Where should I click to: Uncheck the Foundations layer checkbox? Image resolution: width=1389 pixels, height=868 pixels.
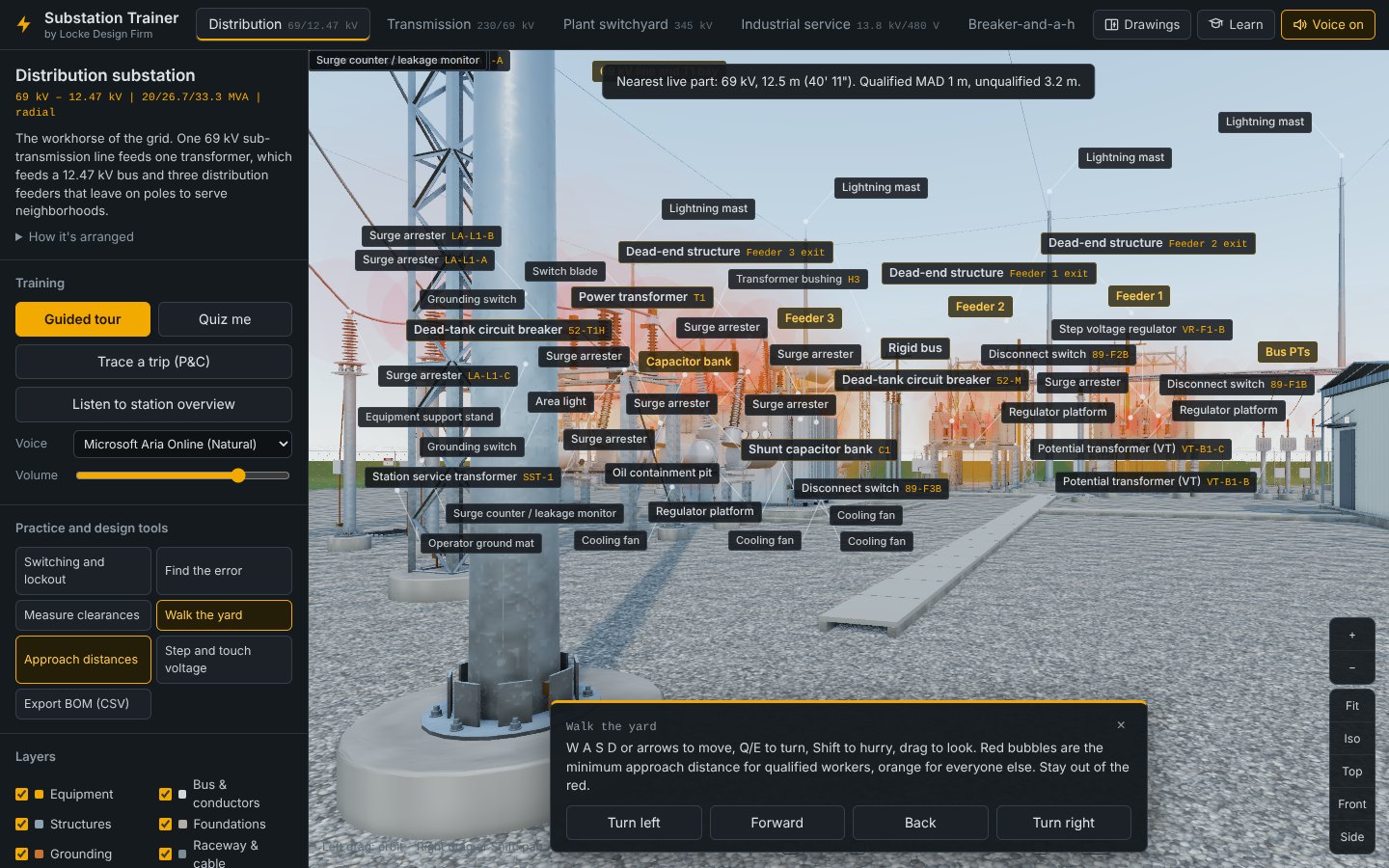pyautogui.click(x=165, y=824)
